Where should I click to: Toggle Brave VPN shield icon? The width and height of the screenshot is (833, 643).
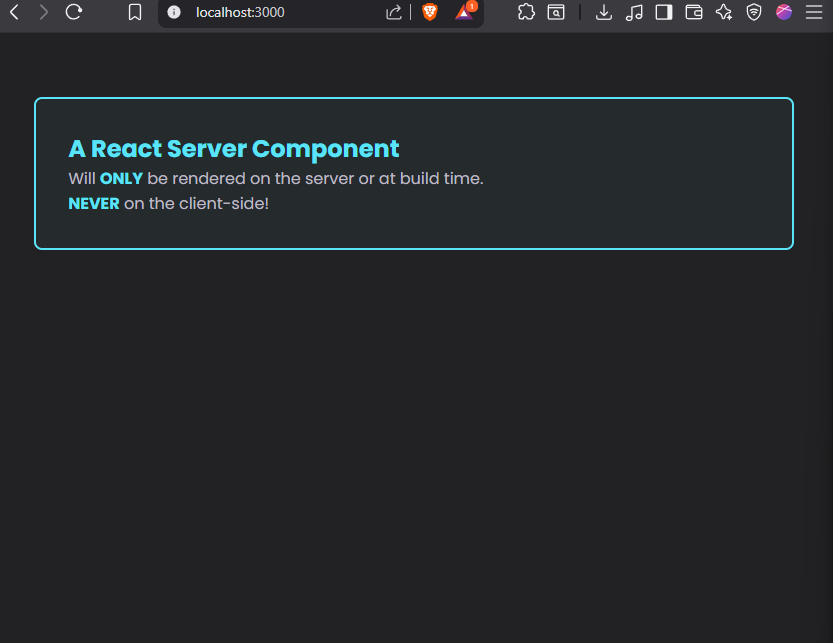tap(754, 12)
